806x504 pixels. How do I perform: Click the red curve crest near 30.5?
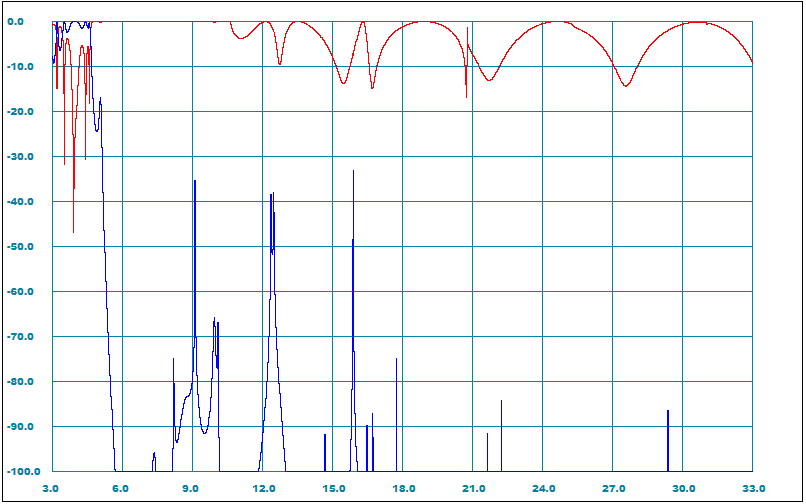[696, 23]
